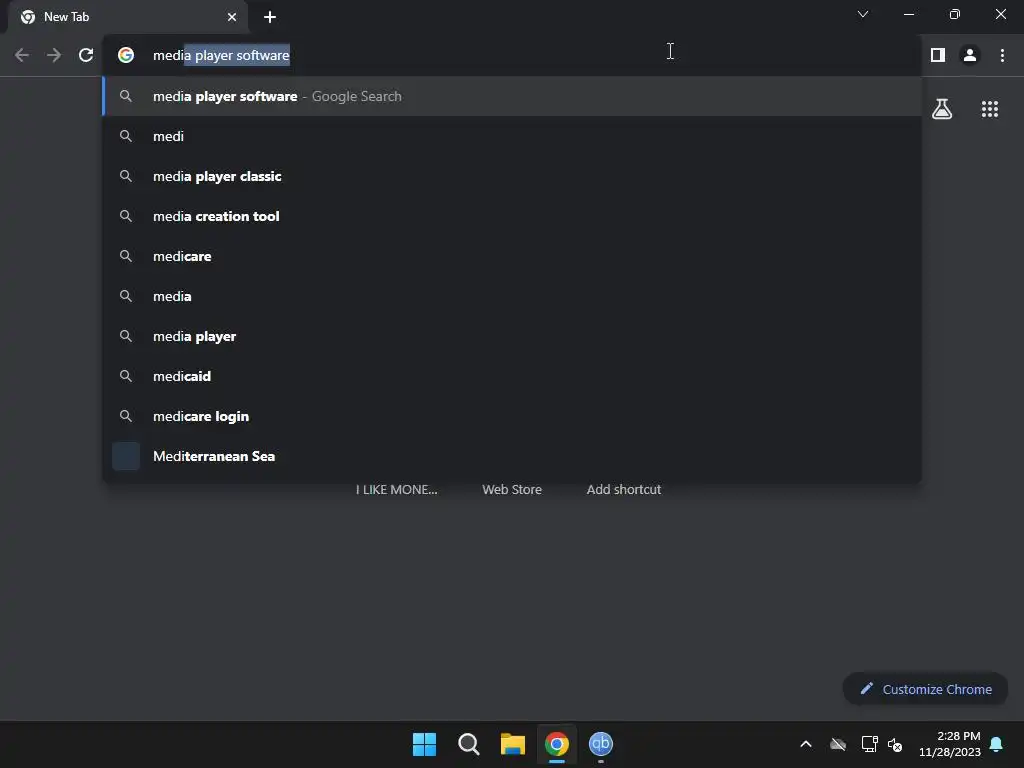Show hidden system tray icons

(806, 744)
